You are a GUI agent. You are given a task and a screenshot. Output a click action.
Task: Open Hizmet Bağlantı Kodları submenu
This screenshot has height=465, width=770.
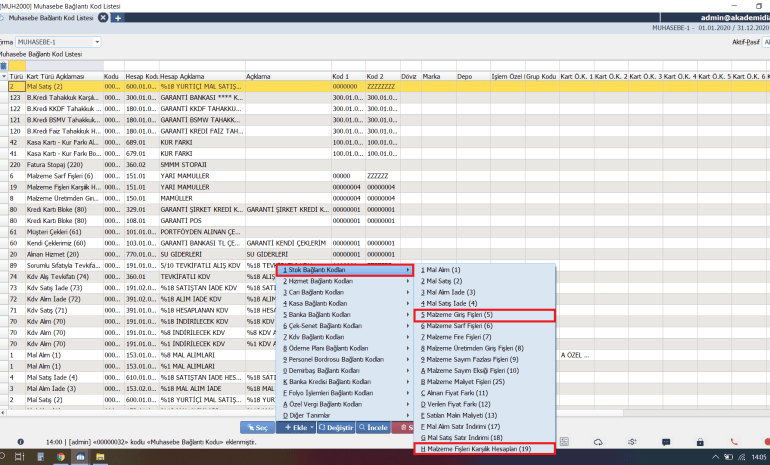345,281
